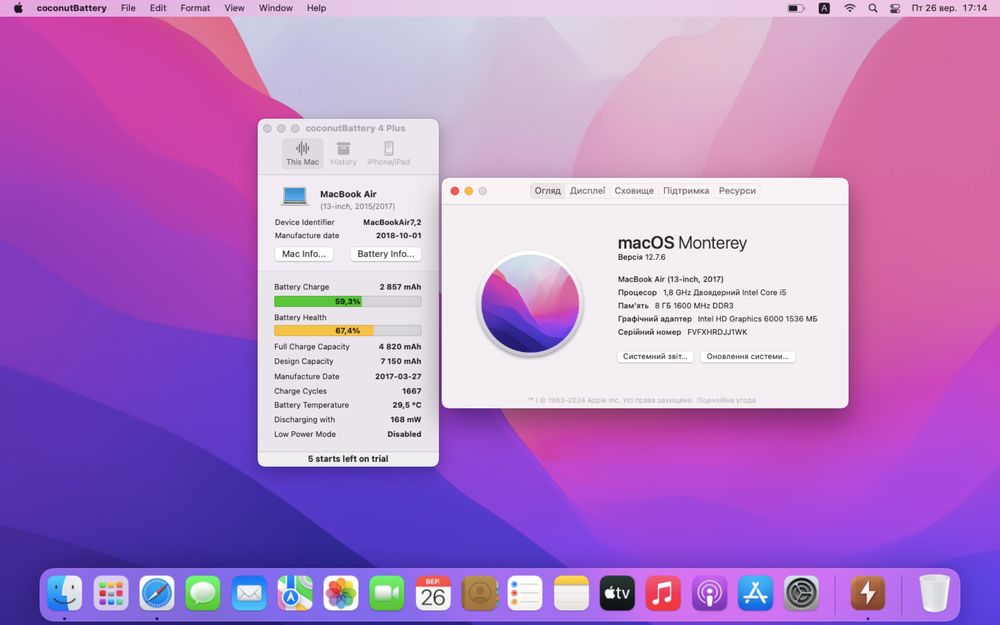Open Maps from the Dock
The height and width of the screenshot is (625, 1000).
[295, 593]
